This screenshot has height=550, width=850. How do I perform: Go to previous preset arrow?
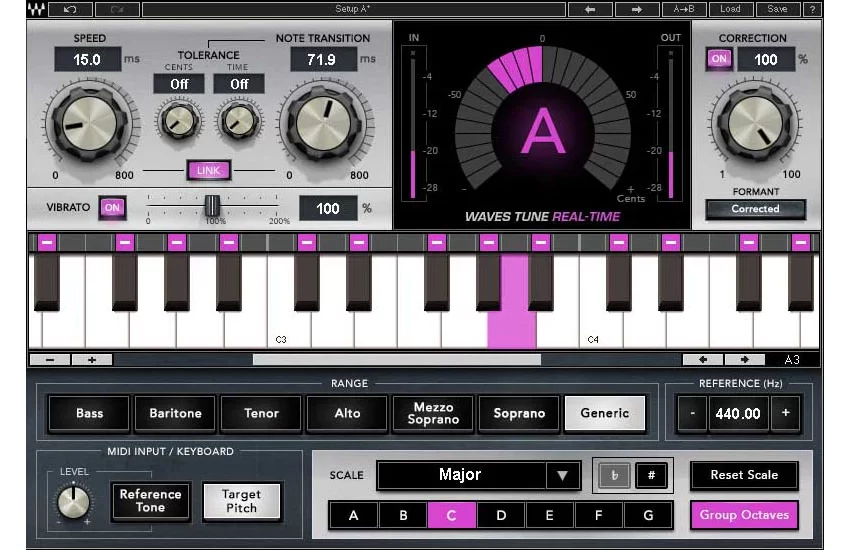590,9
